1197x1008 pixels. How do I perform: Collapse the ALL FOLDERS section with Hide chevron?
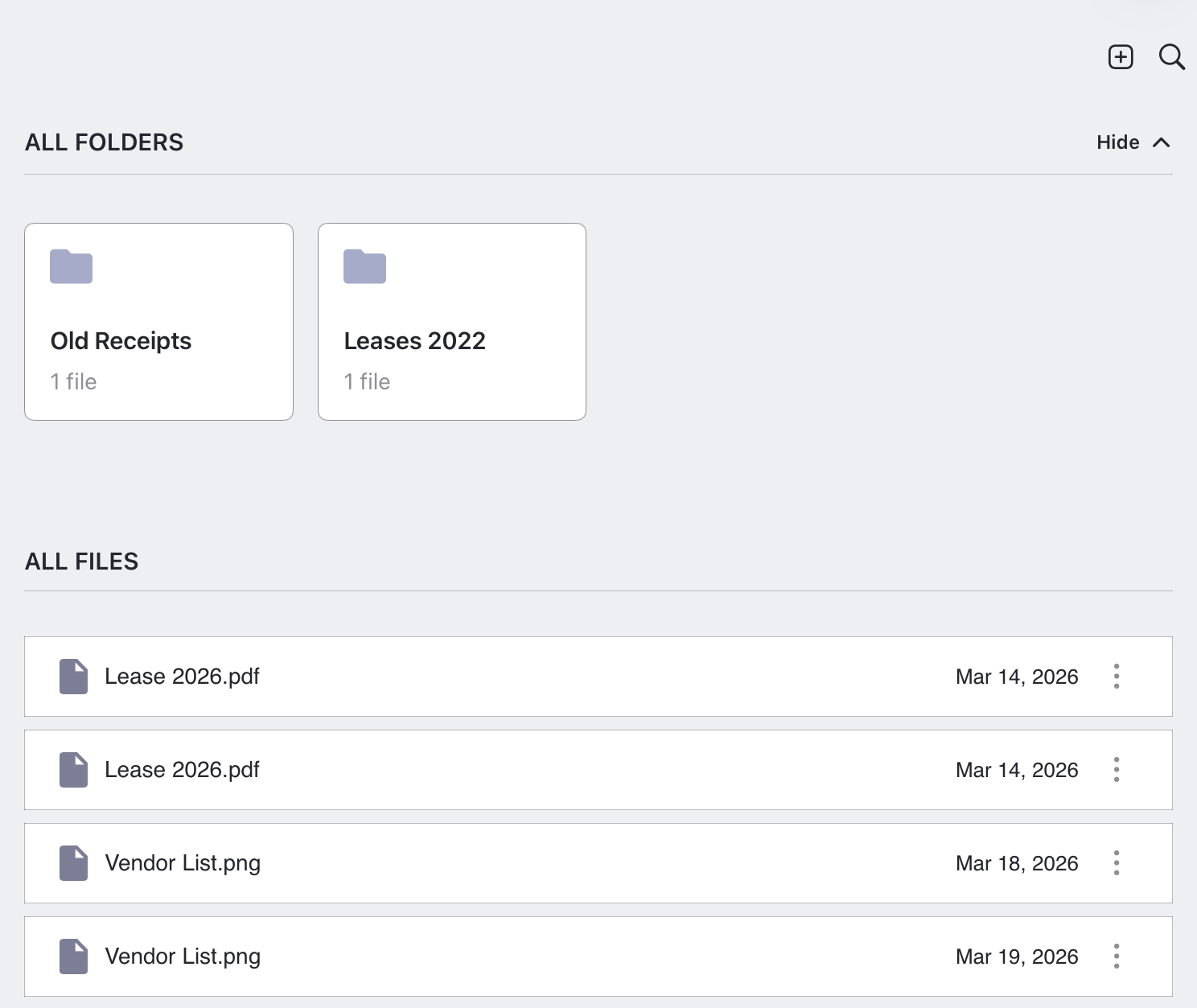click(x=1162, y=142)
